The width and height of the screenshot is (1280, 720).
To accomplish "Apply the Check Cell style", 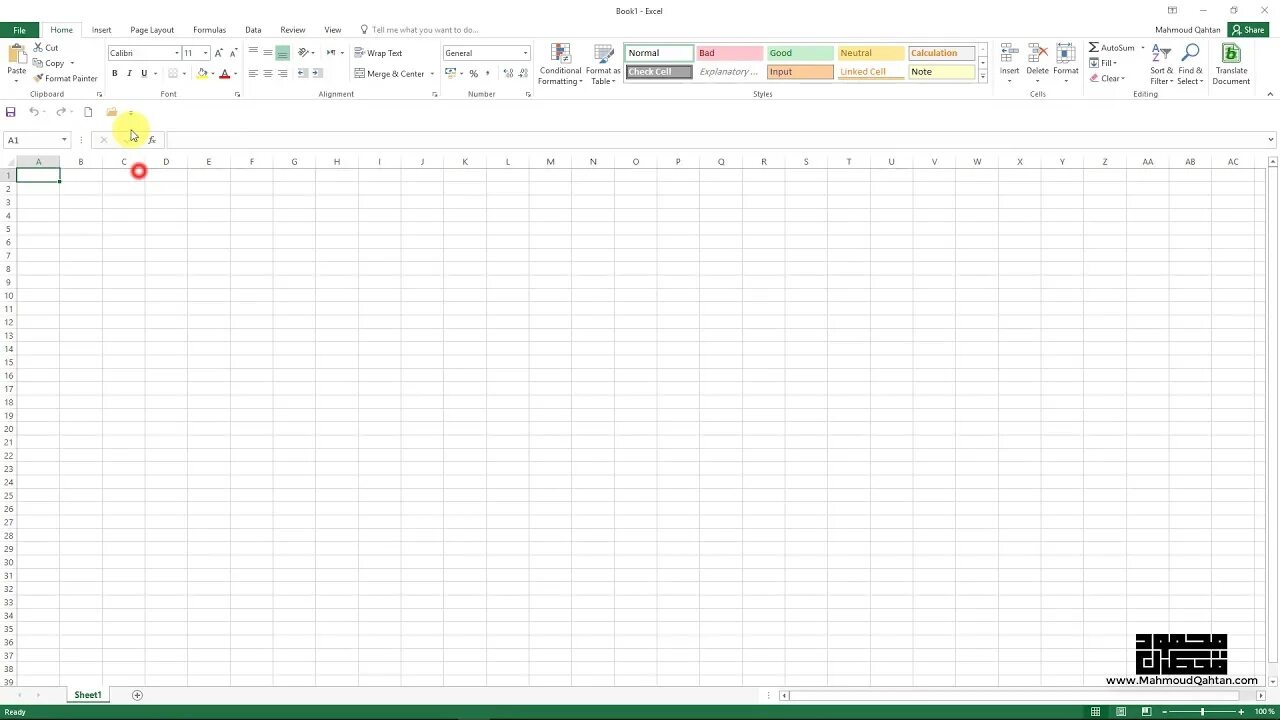I will click(x=659, y=72).
